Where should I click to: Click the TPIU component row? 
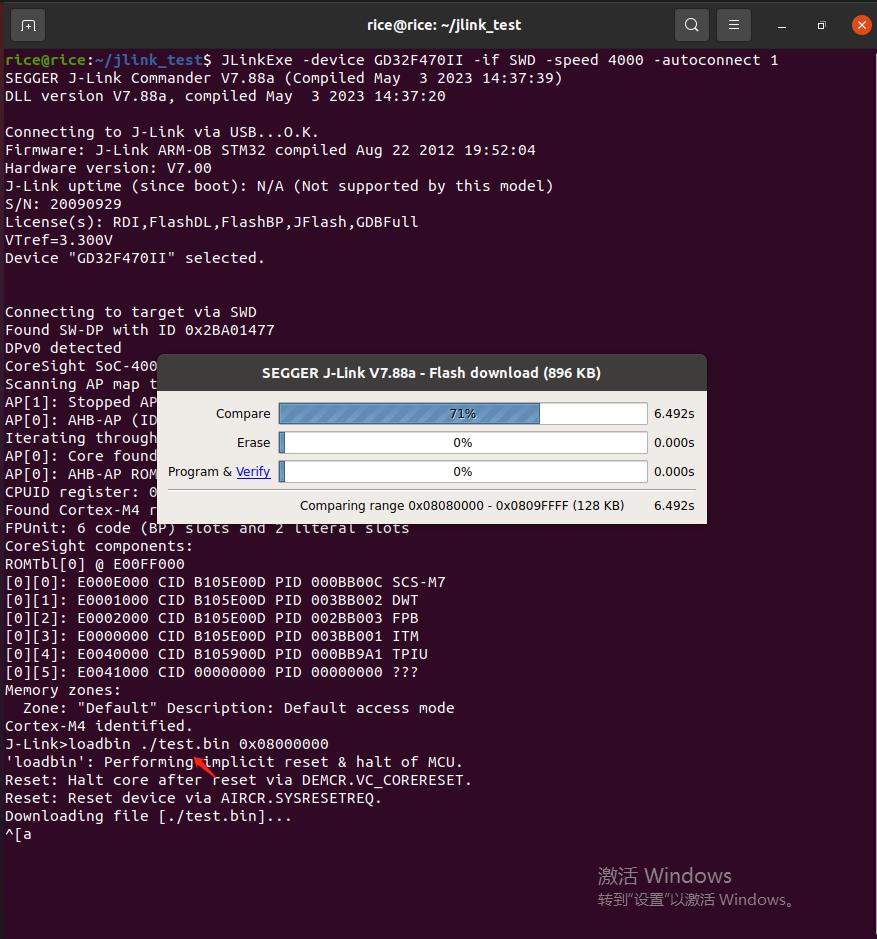click(x=216, y=654)
